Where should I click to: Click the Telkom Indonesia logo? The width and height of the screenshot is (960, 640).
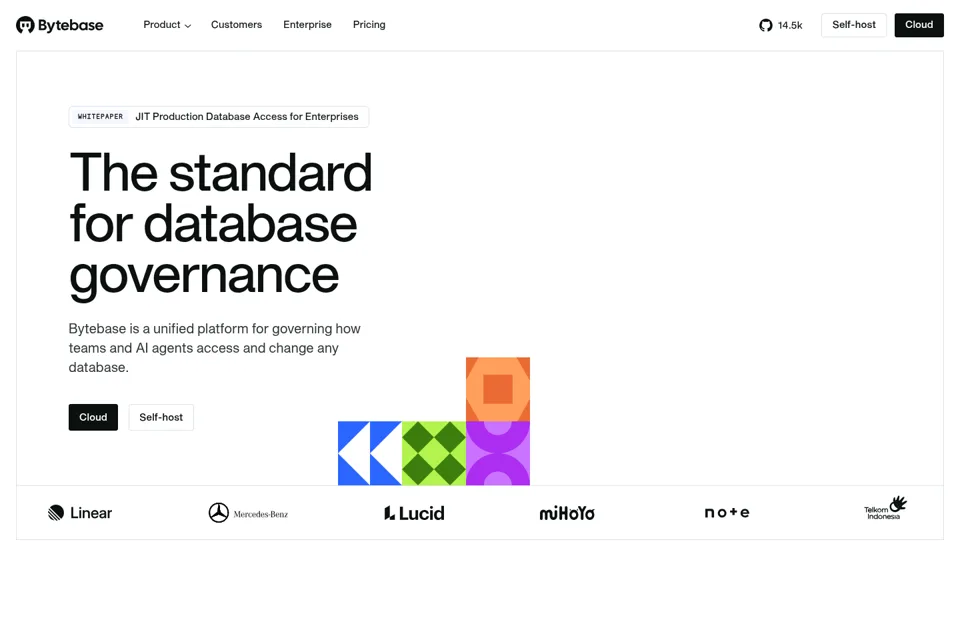(885, 508)
